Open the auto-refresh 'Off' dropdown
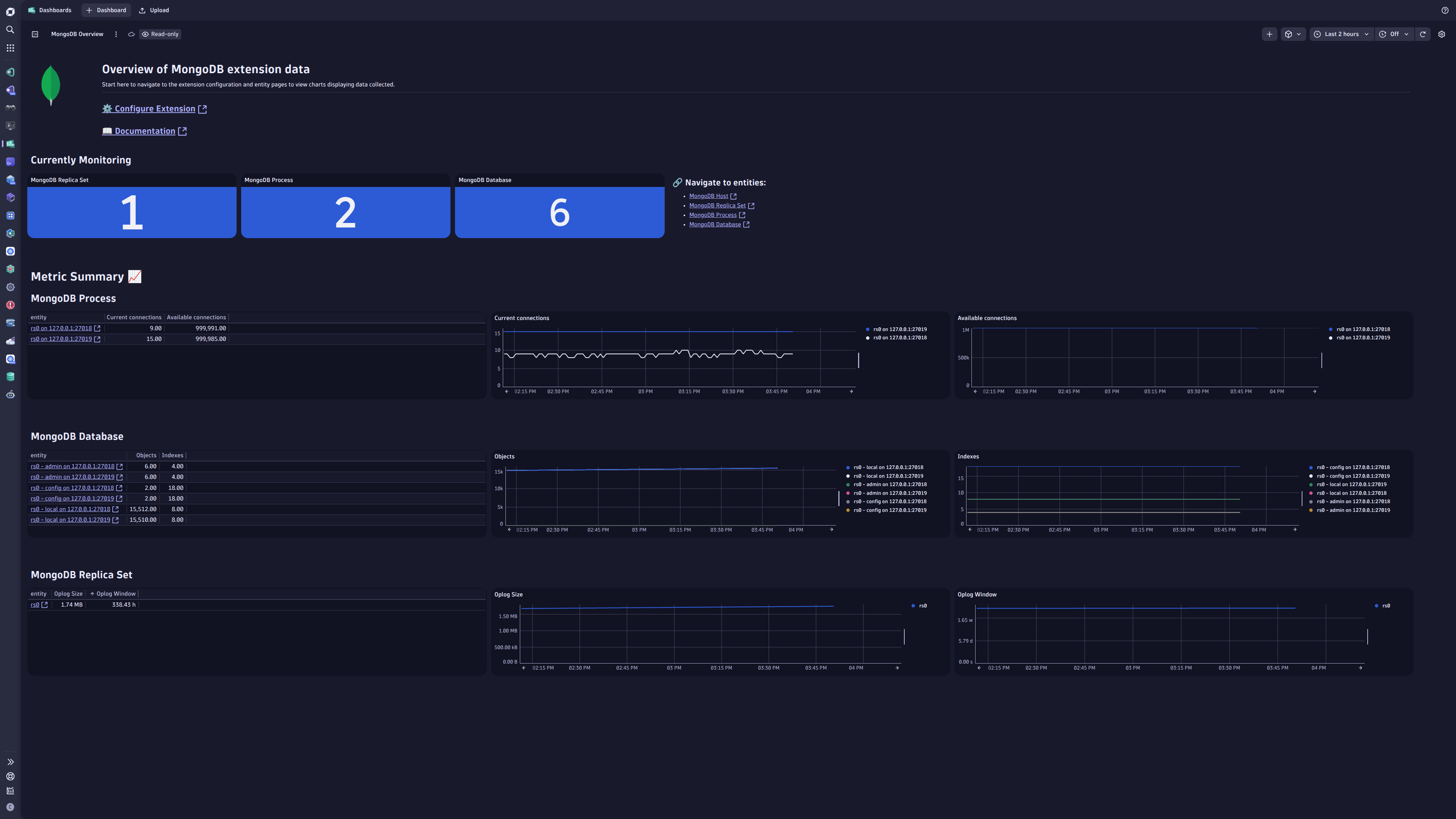 tap(1394, 34)
